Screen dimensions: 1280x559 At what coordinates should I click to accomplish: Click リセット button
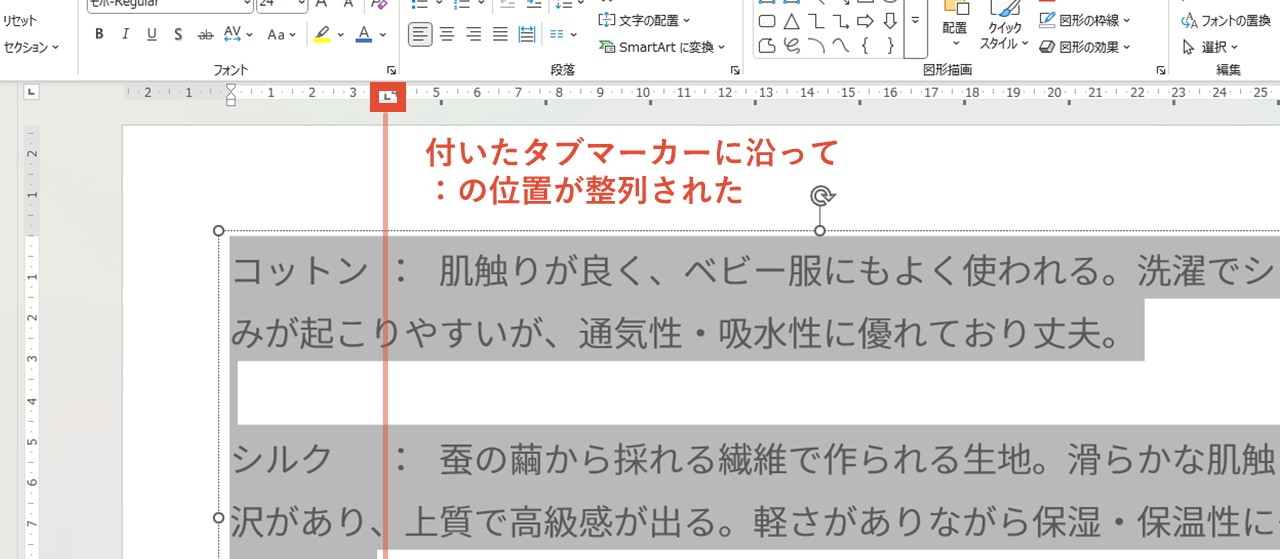[x=20, y=21]
